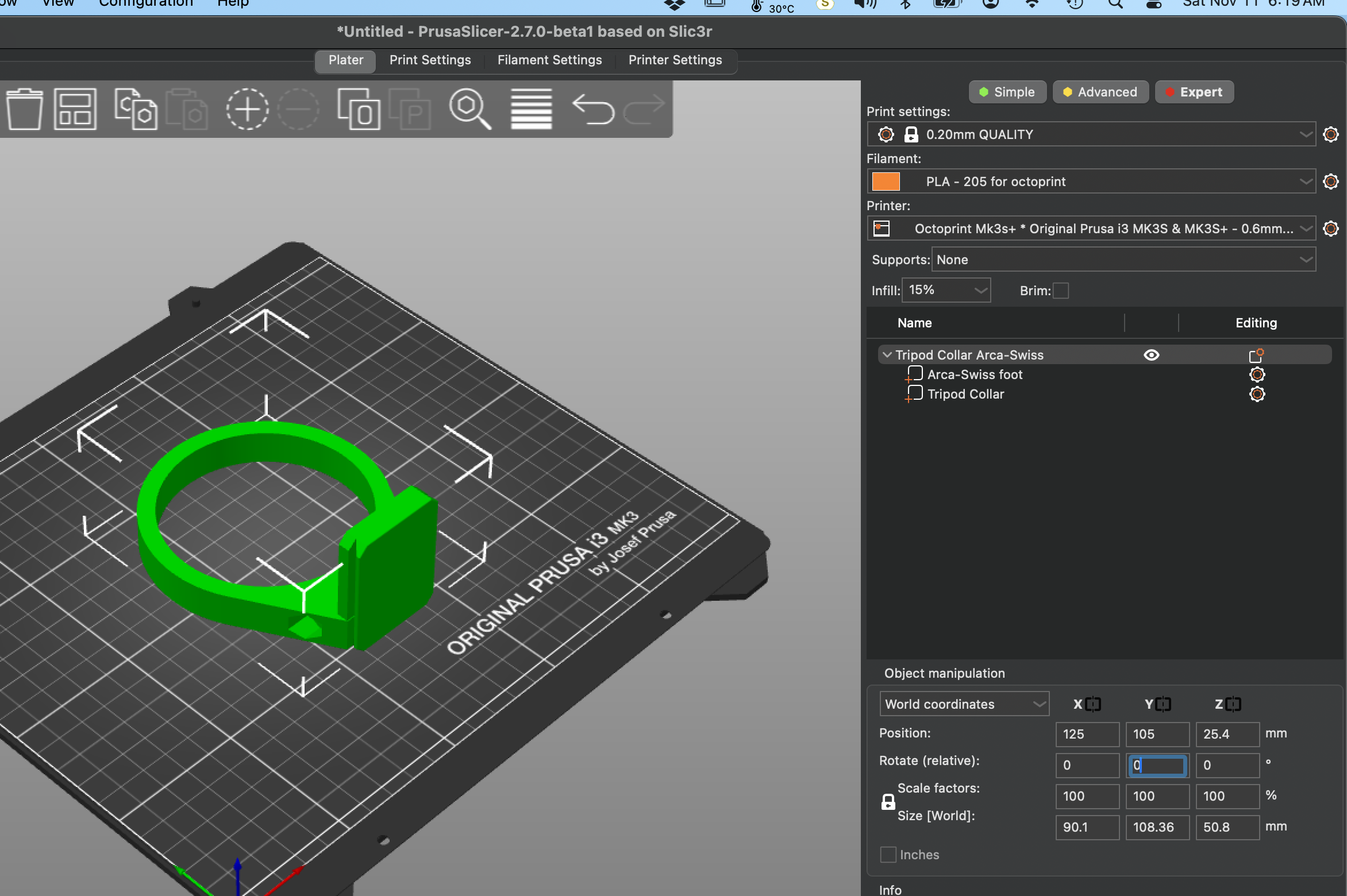The image size is (1347, 896).
Task: Select the Advanced mode toggle
Action: (x=1100, y=92)
